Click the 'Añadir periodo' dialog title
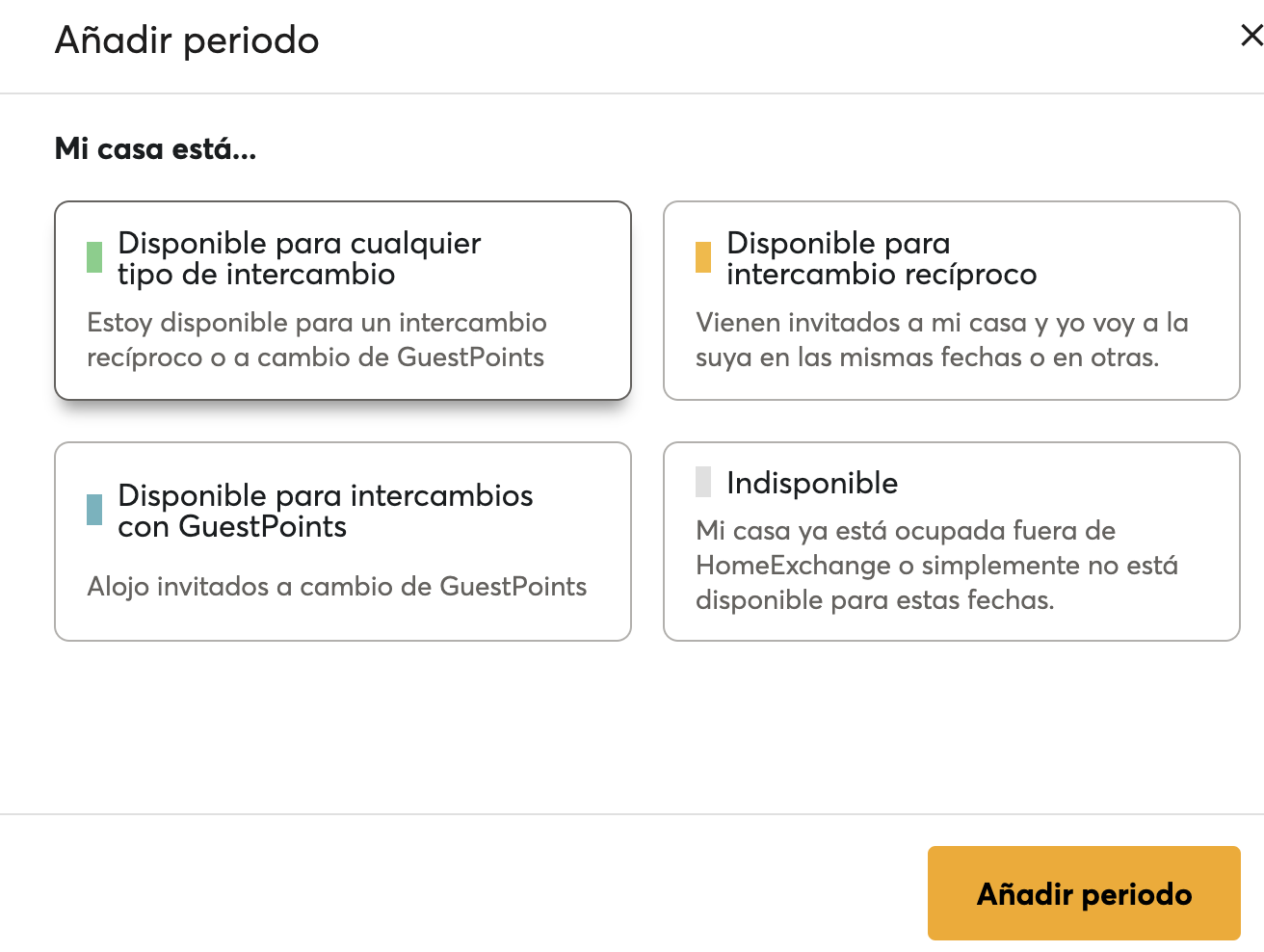 (187, 40)
